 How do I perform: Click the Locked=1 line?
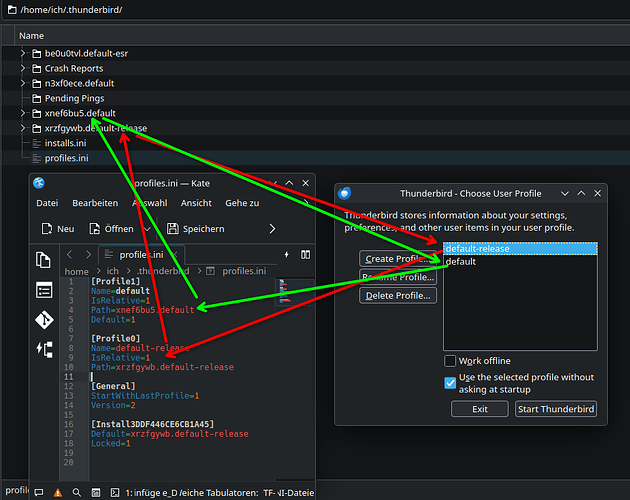[x=110, y=443]
